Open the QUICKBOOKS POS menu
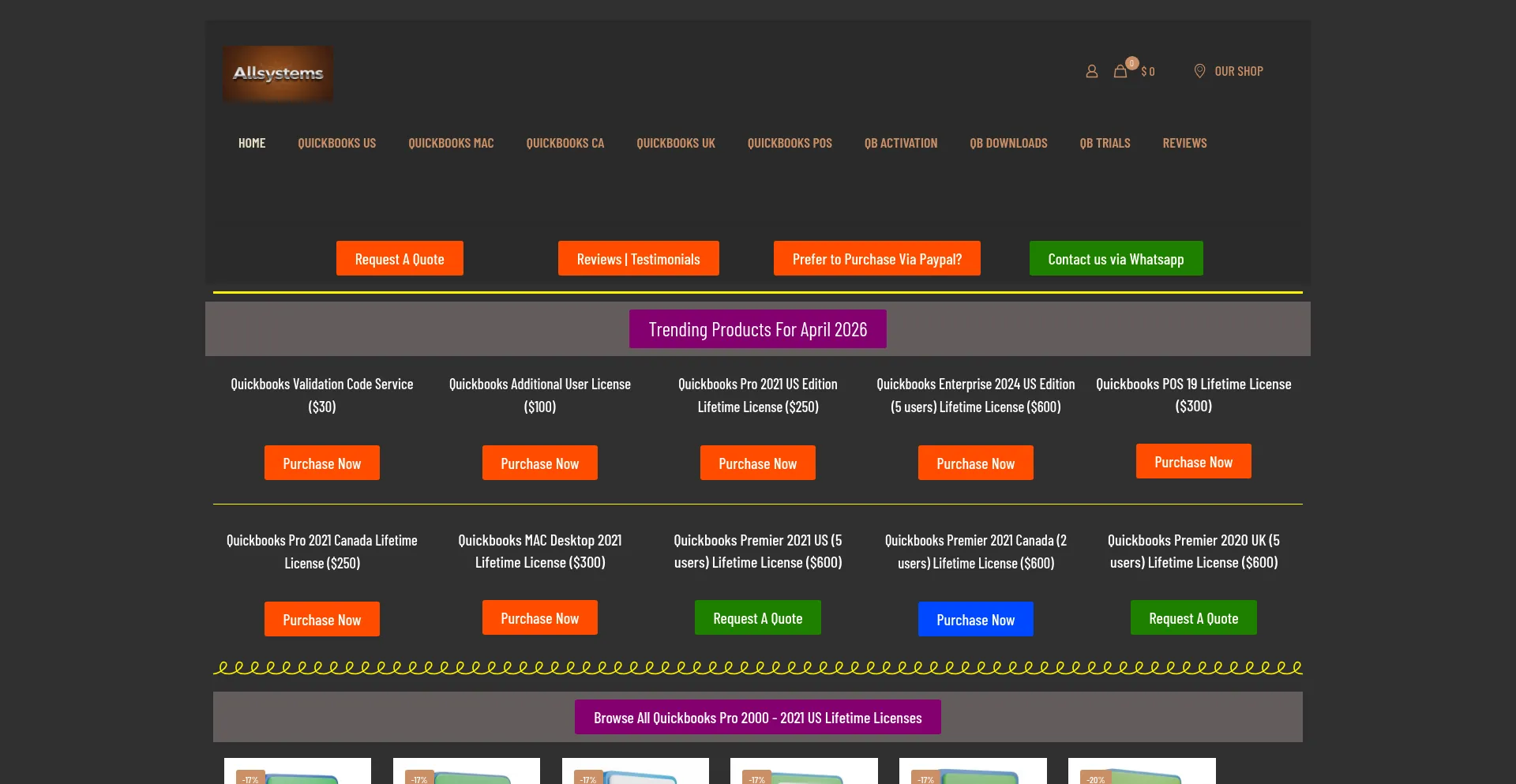This screenshot has height=784, width=1516. pyautogui.click(x=790, y=143)
